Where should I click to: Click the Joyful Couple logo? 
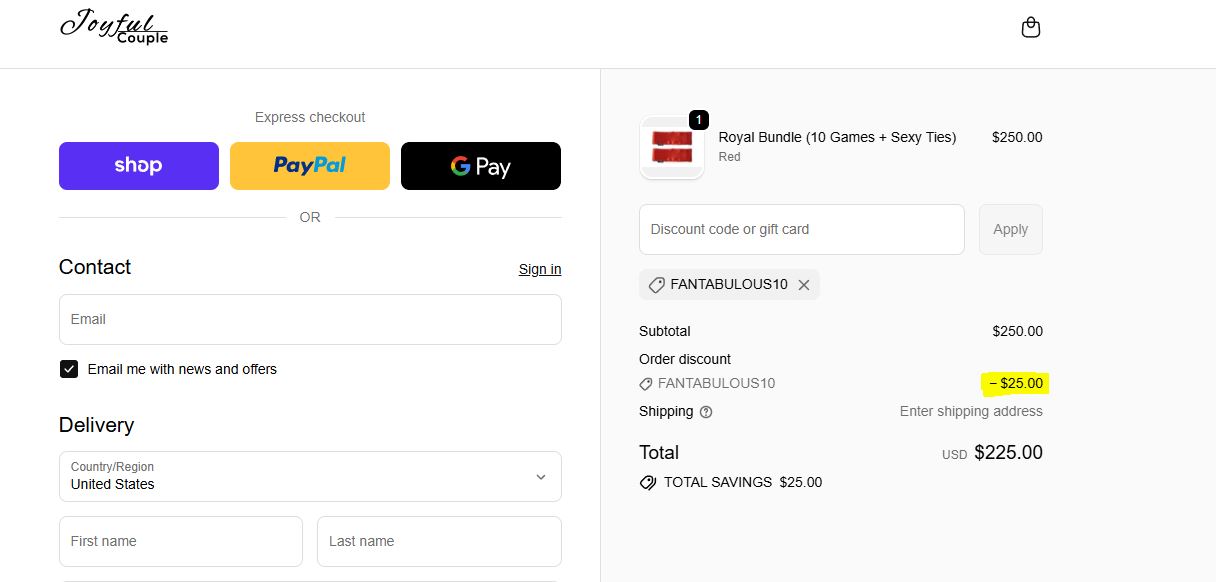point(113,28)
